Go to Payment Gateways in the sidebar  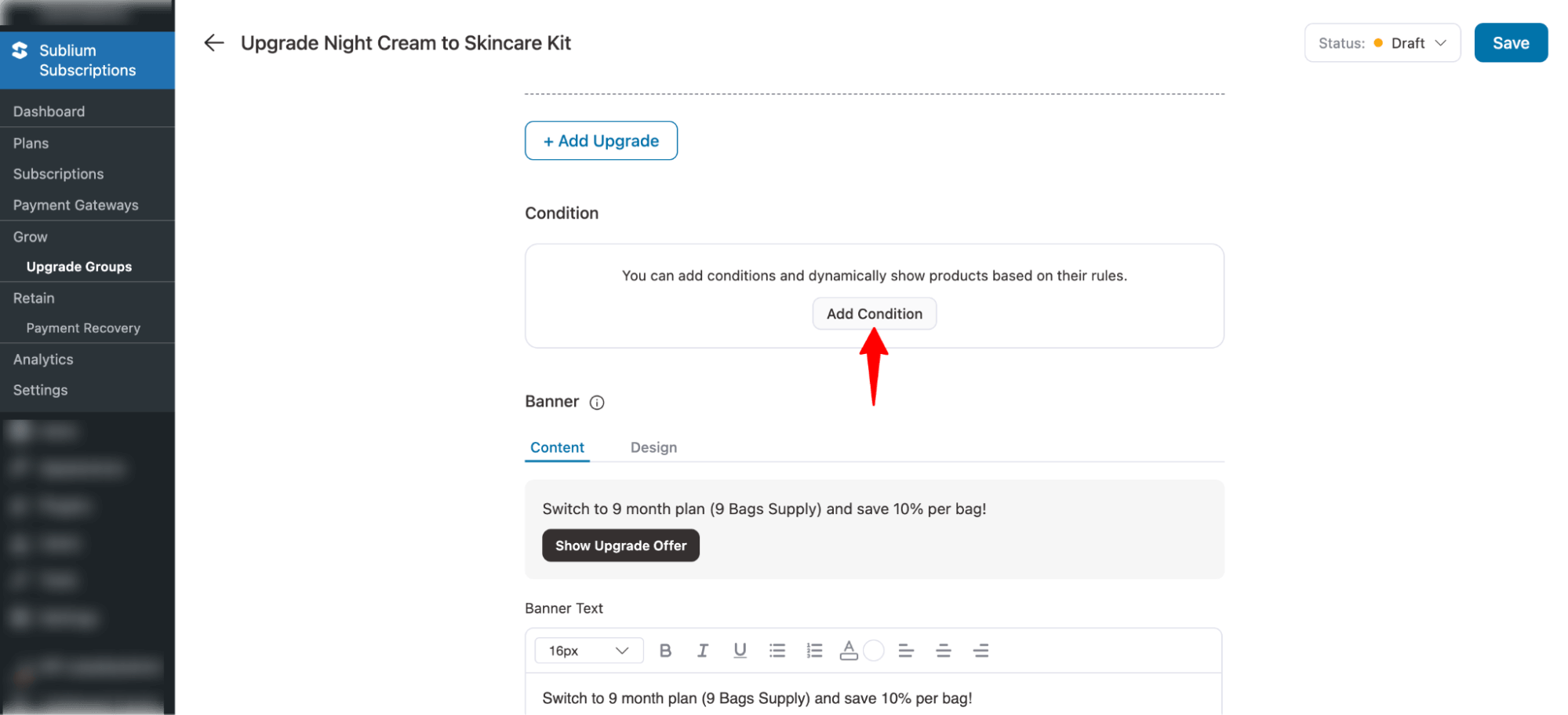(x=75, y=205)
